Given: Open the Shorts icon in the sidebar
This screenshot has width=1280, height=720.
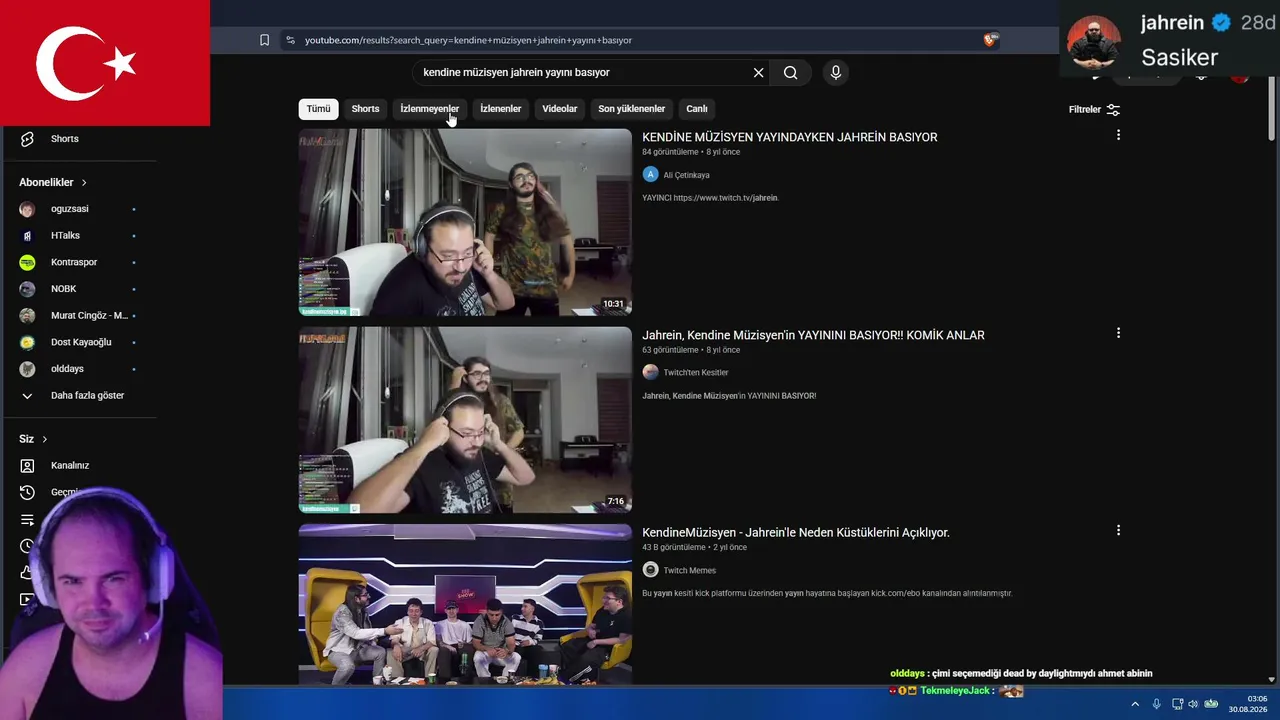Looking at the screenshot, I should [x=27, y=139].
